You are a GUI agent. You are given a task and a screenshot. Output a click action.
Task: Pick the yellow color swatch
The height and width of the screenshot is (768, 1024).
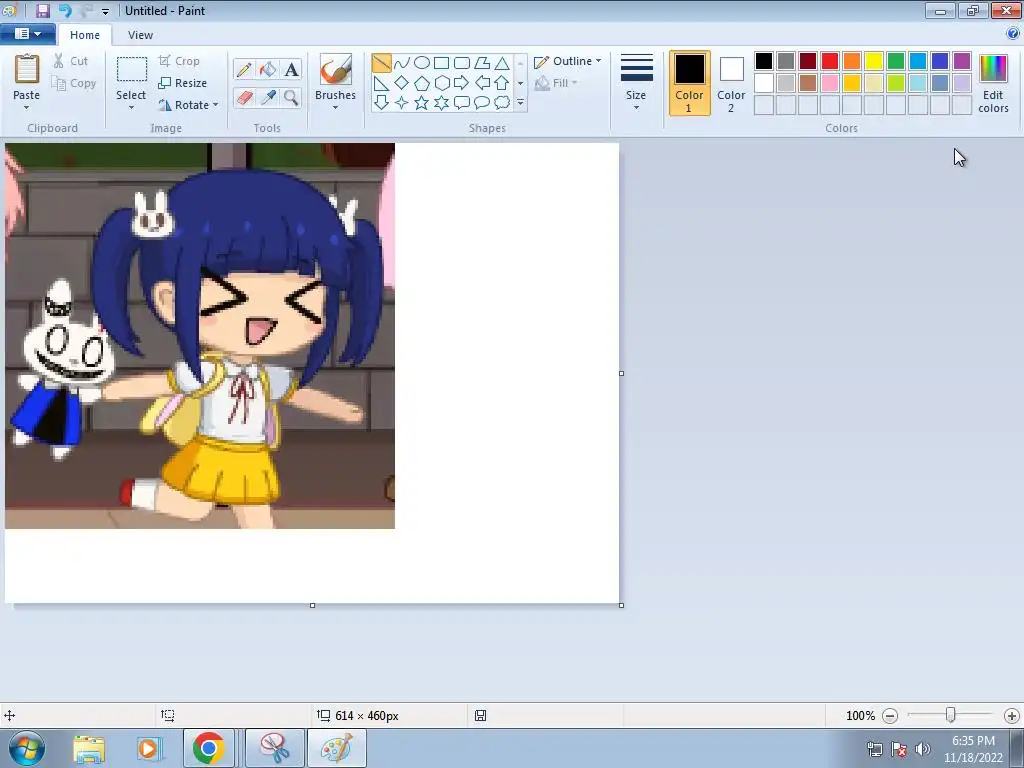pyautogui.click(x=874, y=61)
